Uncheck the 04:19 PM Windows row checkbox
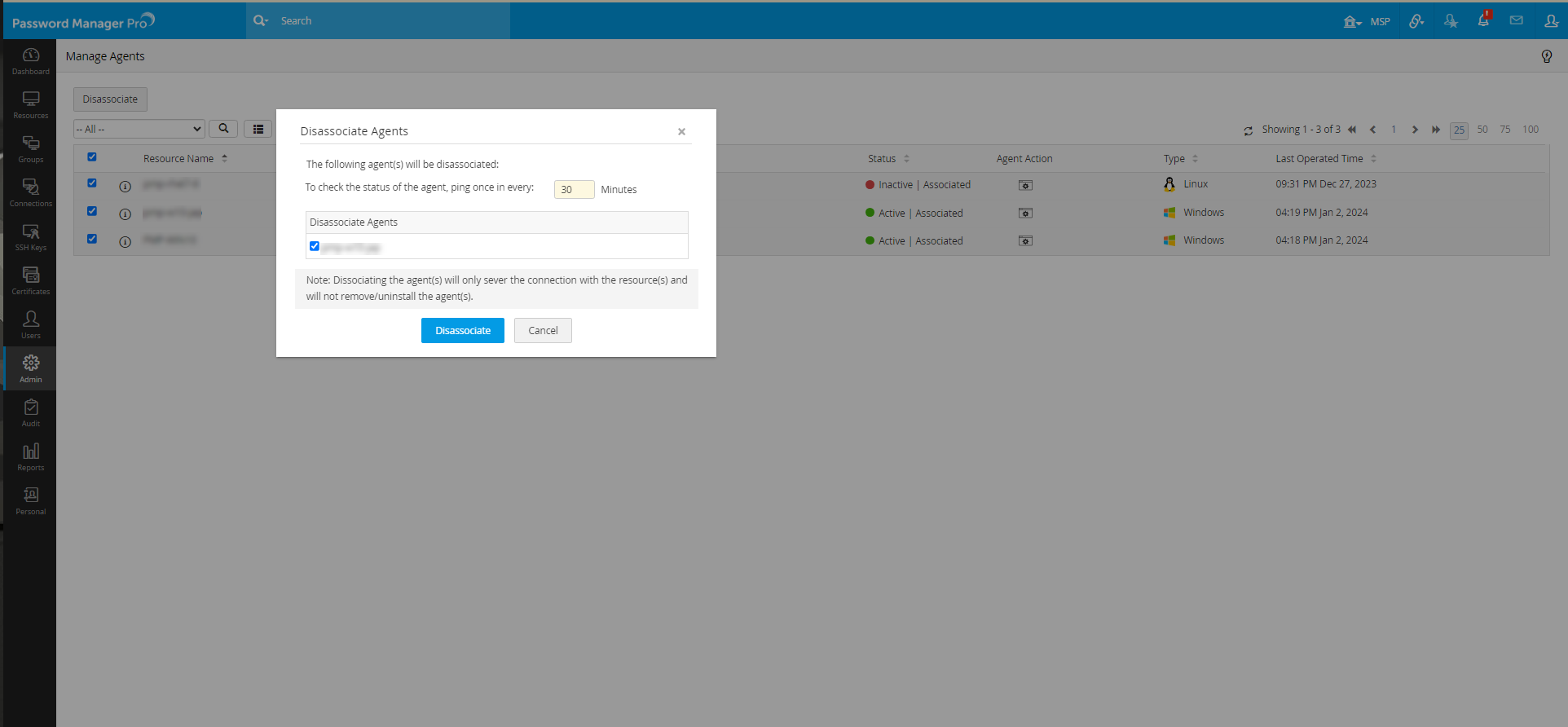 [x=92, y=211]
